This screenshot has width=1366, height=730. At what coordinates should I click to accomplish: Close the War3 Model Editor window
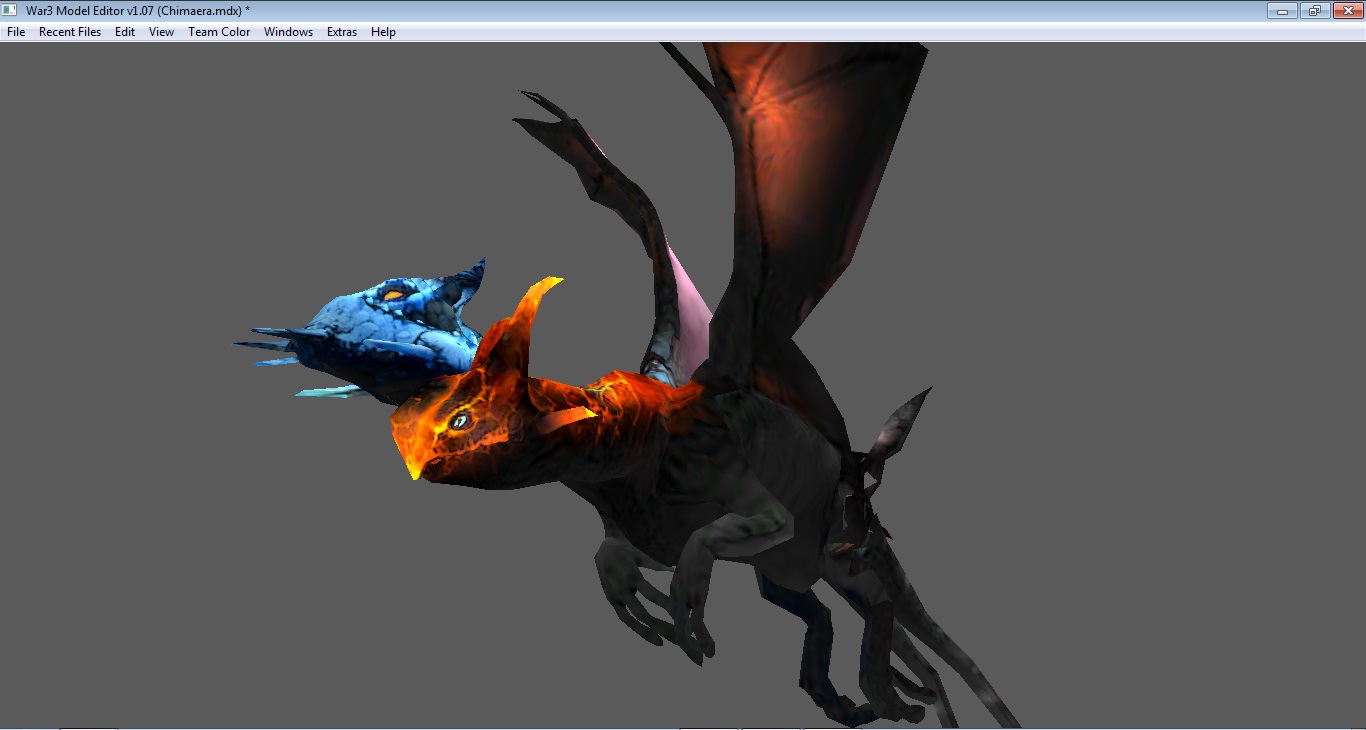pyautogui.click(x=1346, y=11)
